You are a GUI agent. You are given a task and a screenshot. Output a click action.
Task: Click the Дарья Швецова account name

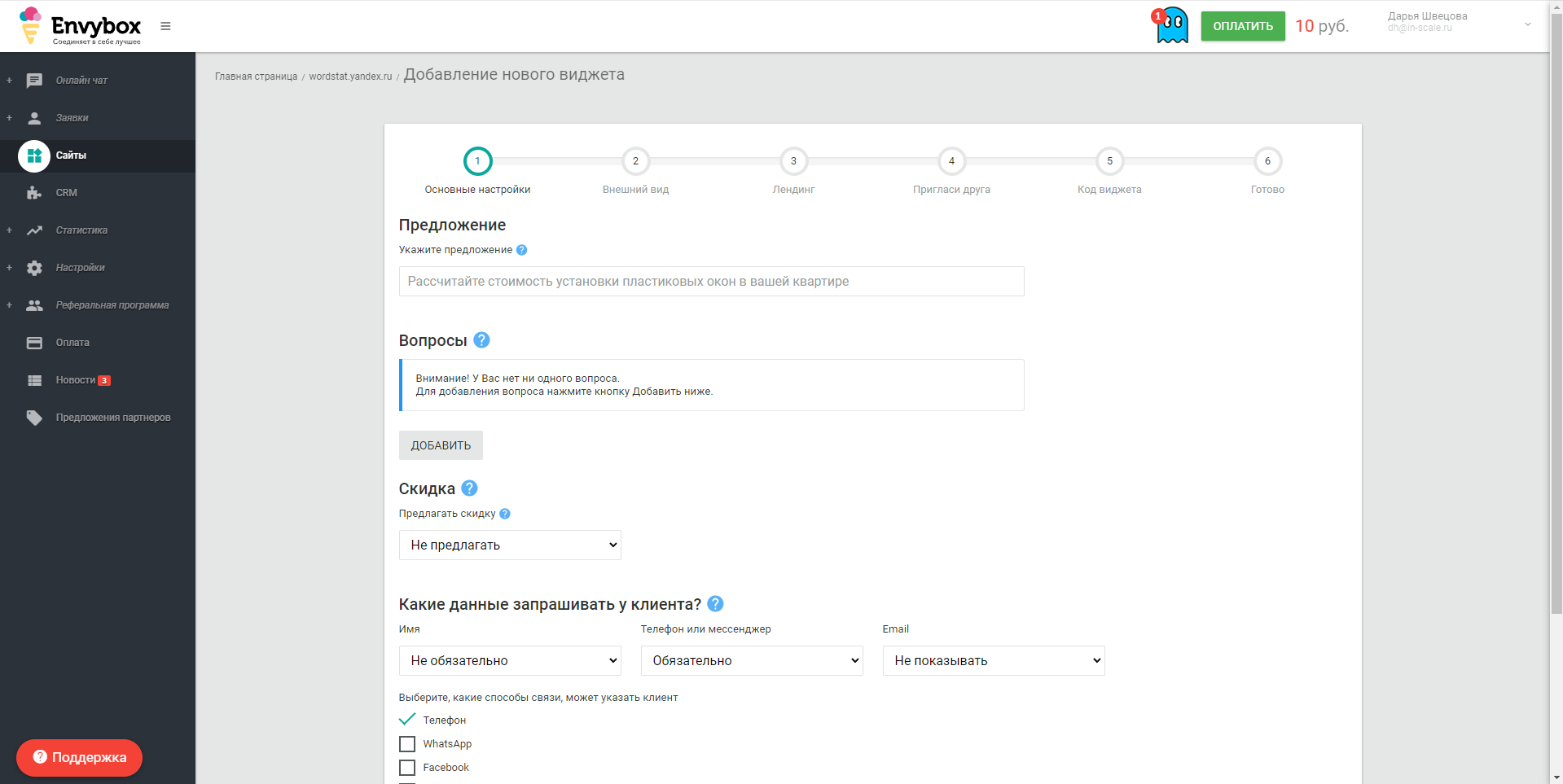click(x=1427, y=16)
